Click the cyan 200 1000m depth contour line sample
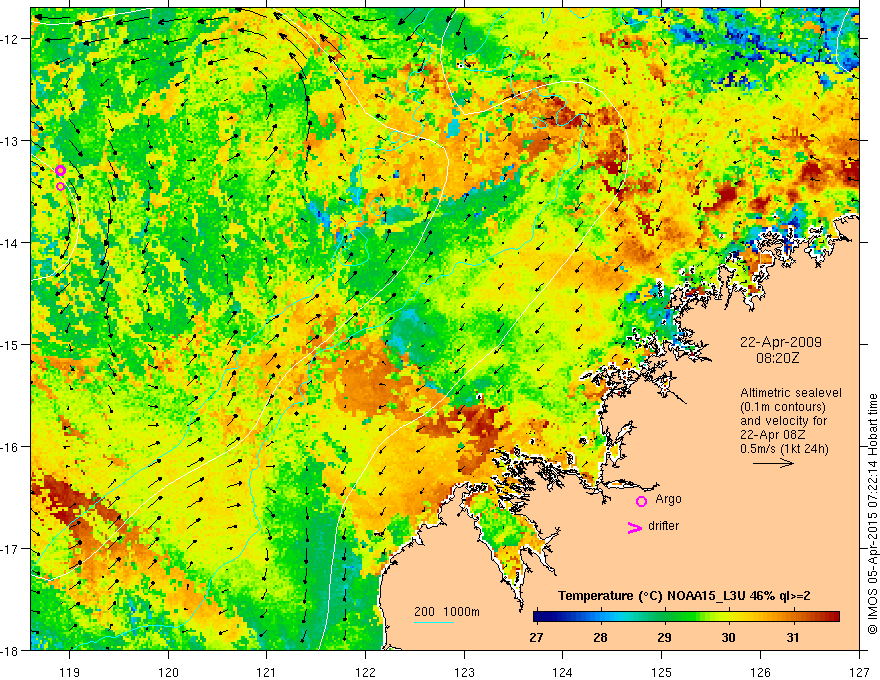880x680 pixels. tap(434, 622)
